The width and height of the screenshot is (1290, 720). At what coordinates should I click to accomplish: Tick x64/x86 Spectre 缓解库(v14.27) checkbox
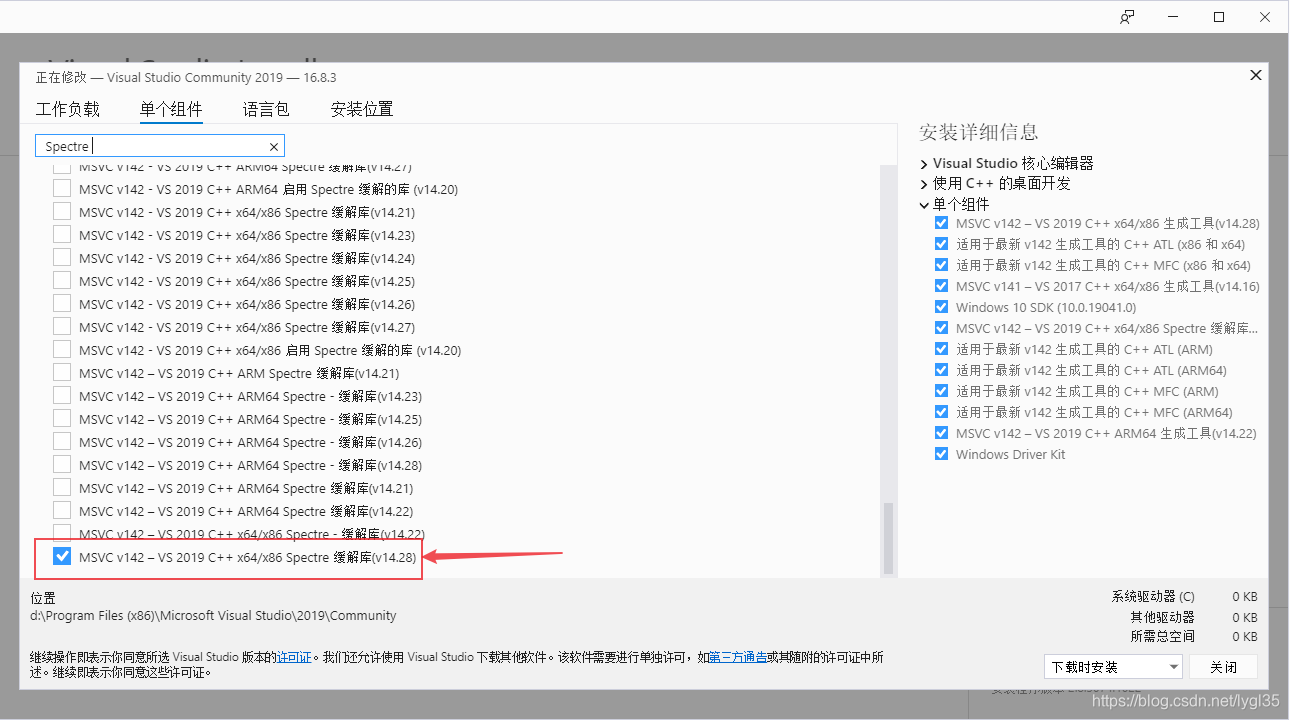tap(62, 327)
